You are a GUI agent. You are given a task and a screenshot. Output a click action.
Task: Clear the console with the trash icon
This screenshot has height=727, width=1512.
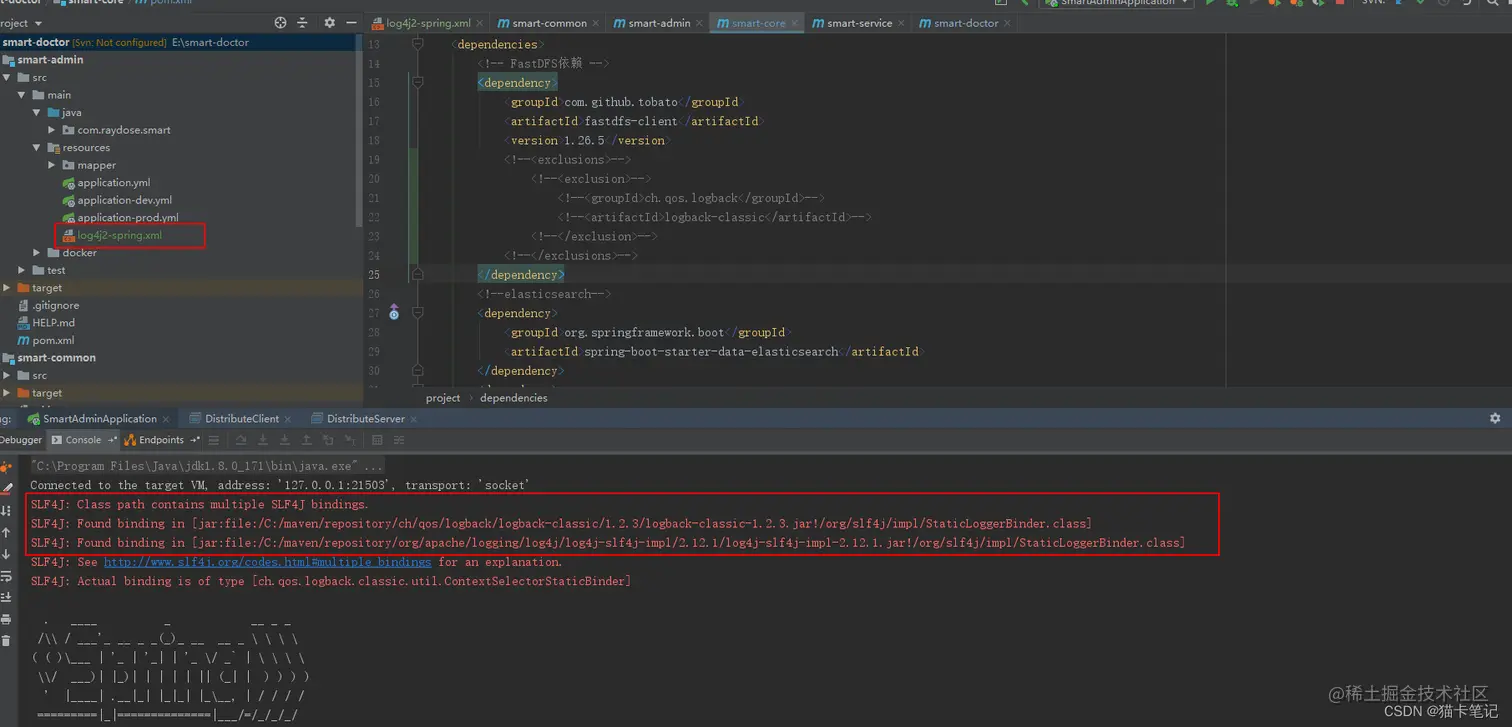coord(6,640)
